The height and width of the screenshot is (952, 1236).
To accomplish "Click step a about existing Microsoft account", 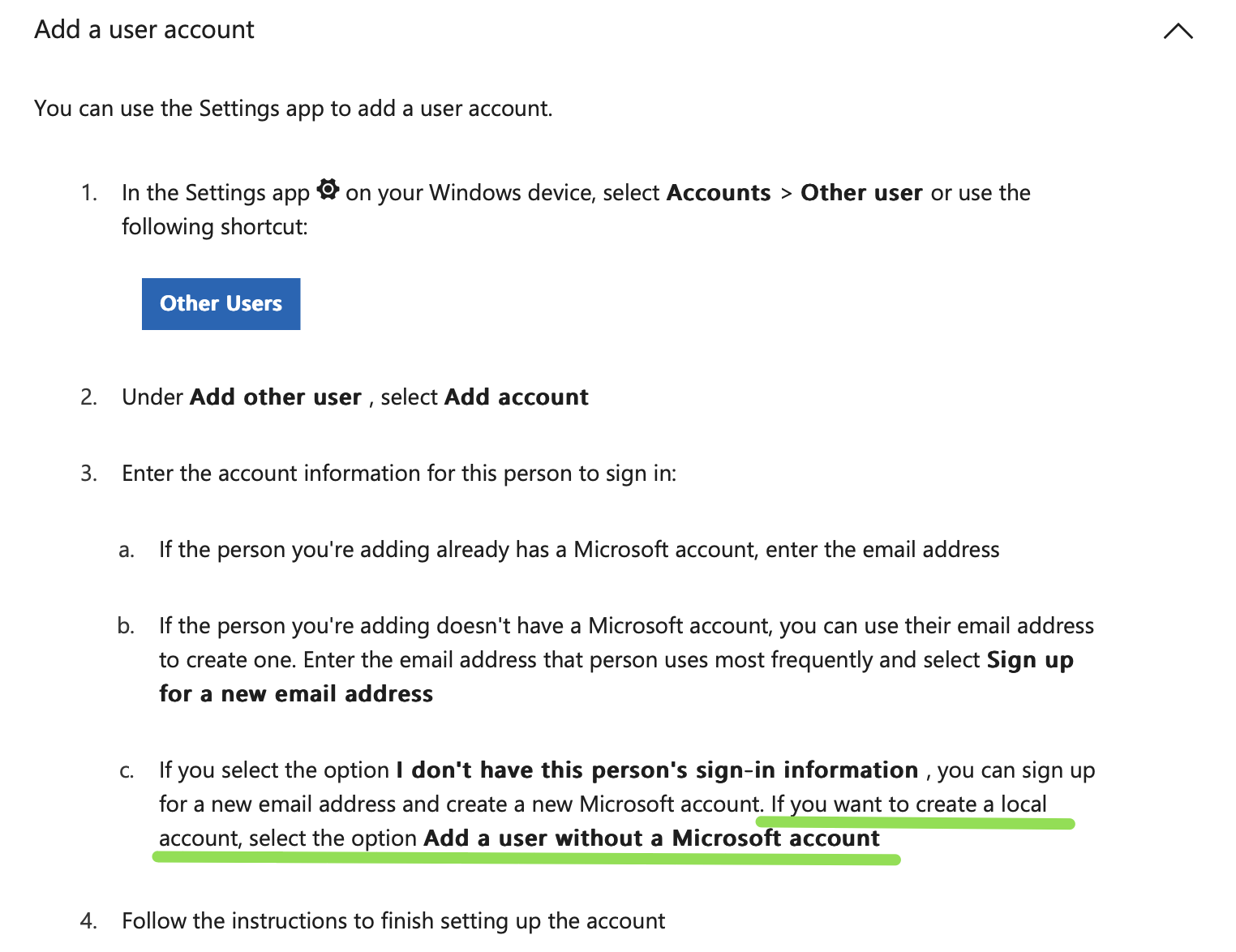I will click(x=579, y=550).
